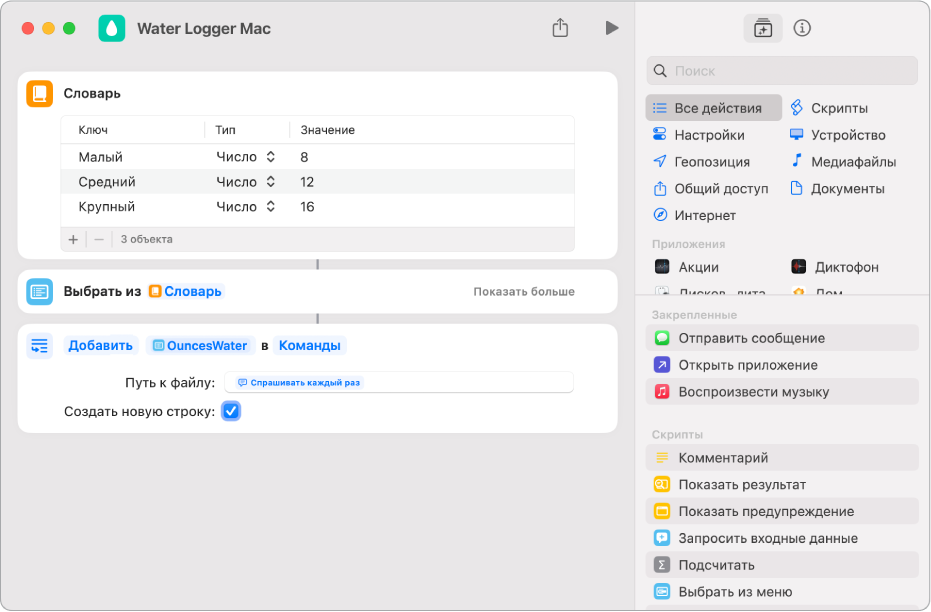Add the Подсчитать action
Image resolution: width=931 pixels, height=612 pixels.
point(782,565)
